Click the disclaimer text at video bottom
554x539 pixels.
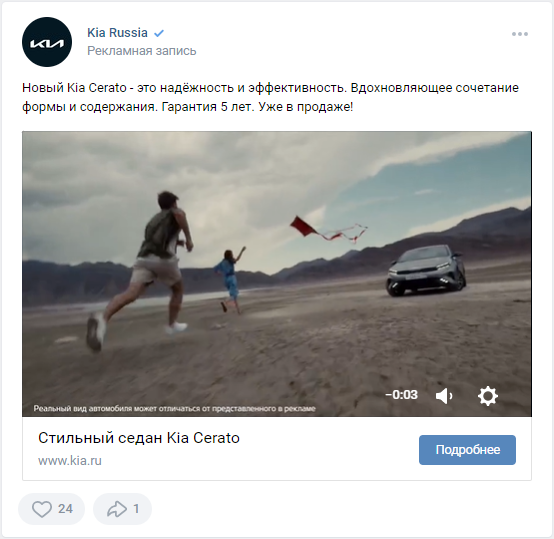coord(175,409)
